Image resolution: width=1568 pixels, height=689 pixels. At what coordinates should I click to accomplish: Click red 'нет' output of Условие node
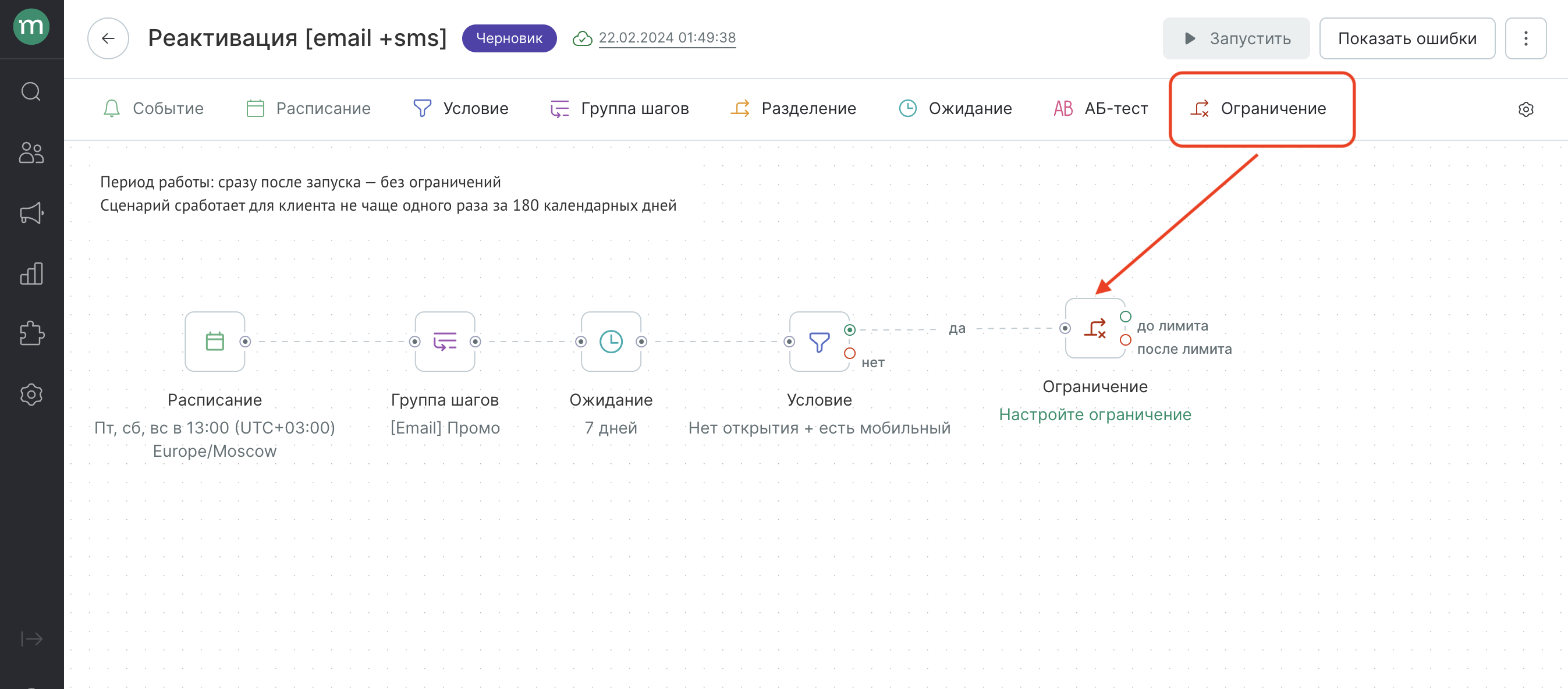pyautogui.click(x=850, y=353)
